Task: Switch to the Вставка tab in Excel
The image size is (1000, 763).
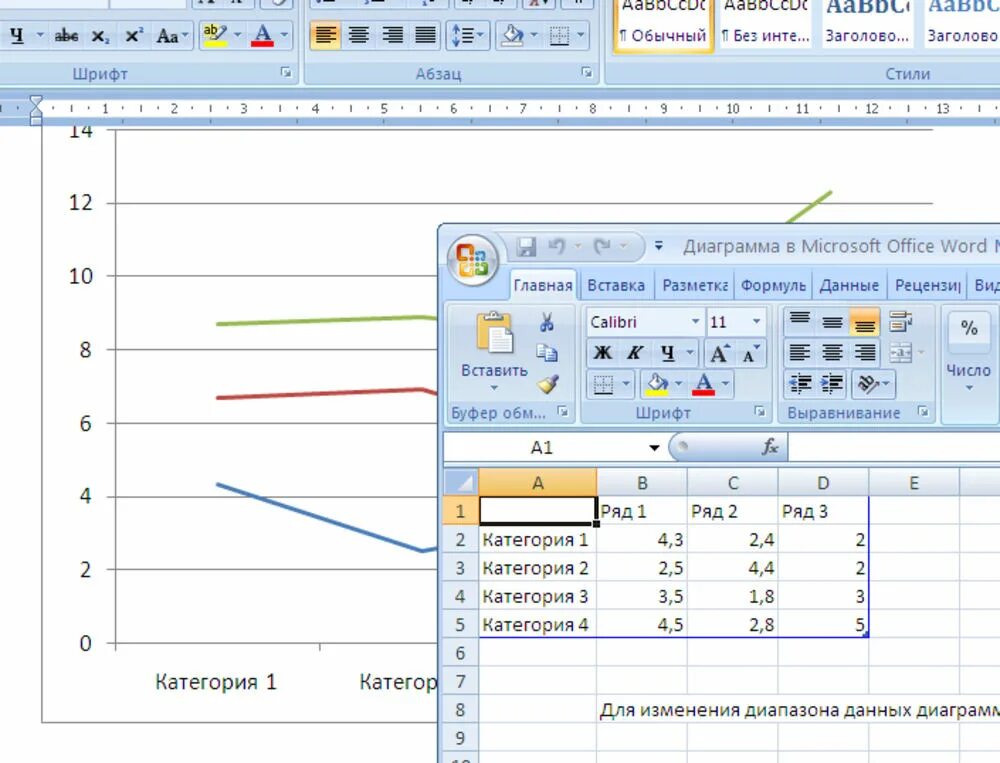Action: [616, 285]
